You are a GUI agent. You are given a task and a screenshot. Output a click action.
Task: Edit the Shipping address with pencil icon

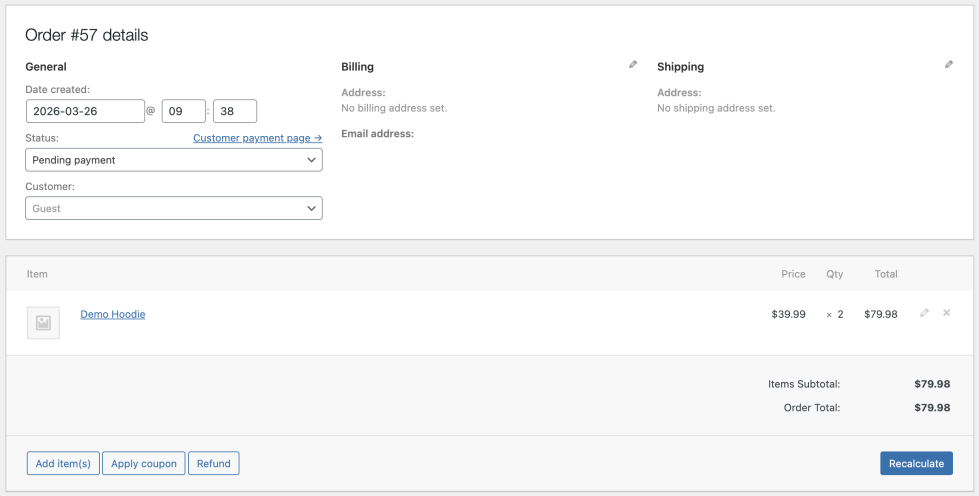click(x=949, y=65)
